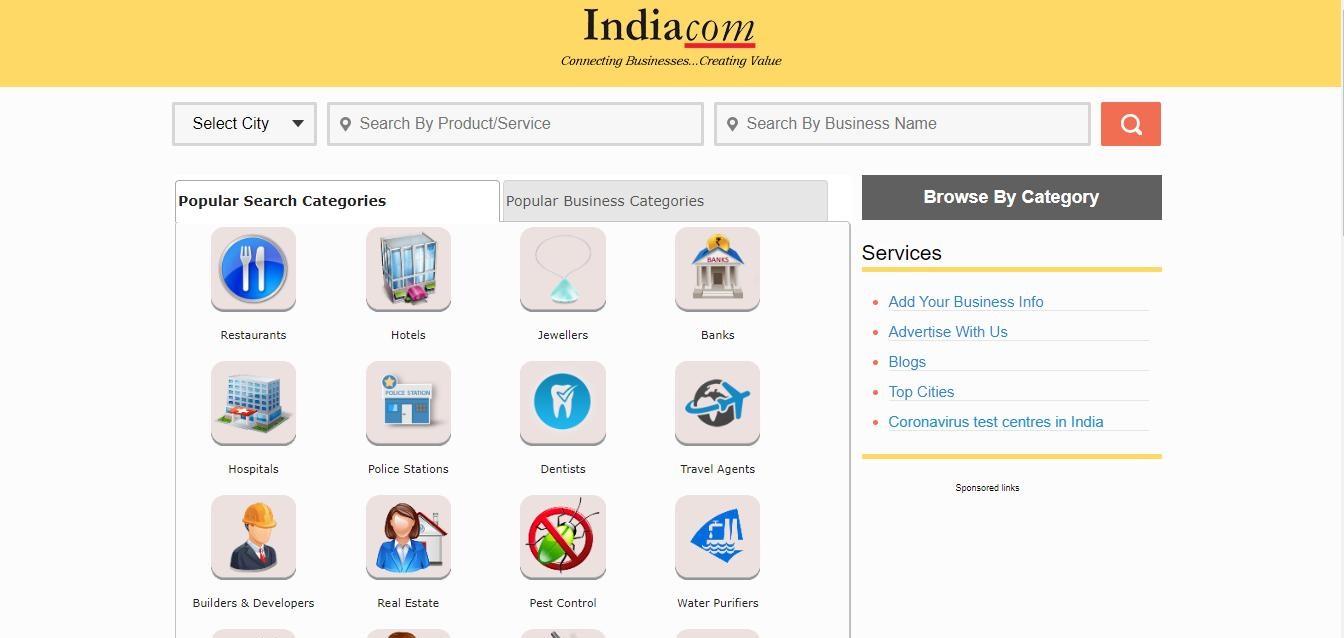This screenshot has height=638, width=1344.
Task: Choose the Banks category icon
Action: (717, 269)
